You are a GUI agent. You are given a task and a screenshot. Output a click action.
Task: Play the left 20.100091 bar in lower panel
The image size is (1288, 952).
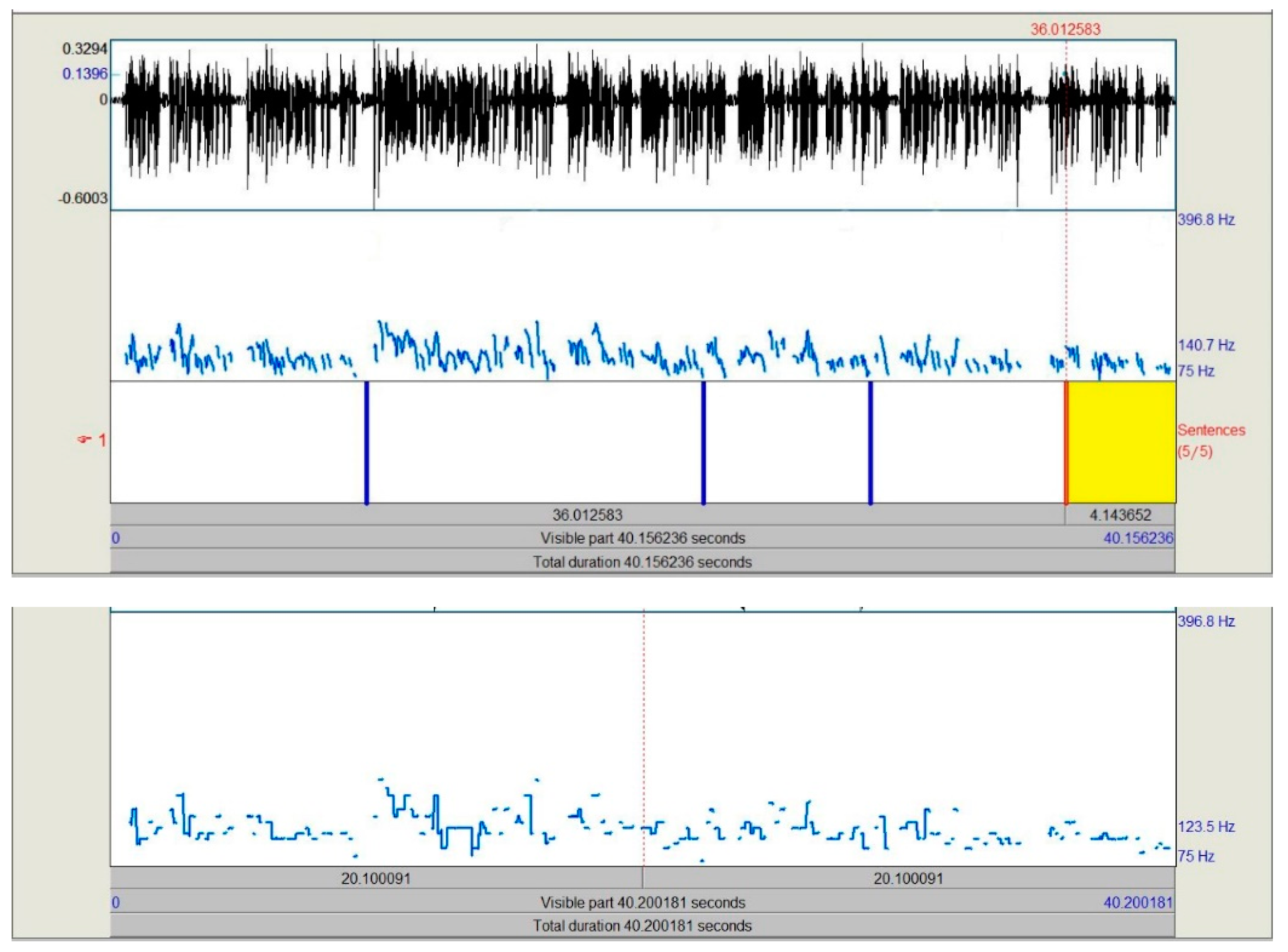[376, 878]
